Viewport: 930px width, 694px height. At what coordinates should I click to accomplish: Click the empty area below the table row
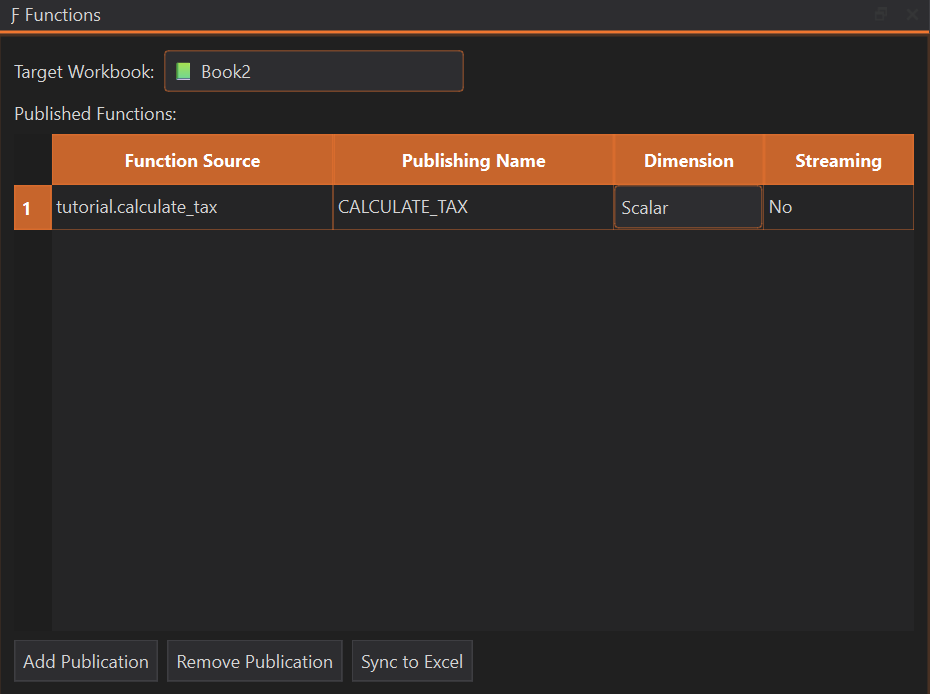[x=480, y=430]
